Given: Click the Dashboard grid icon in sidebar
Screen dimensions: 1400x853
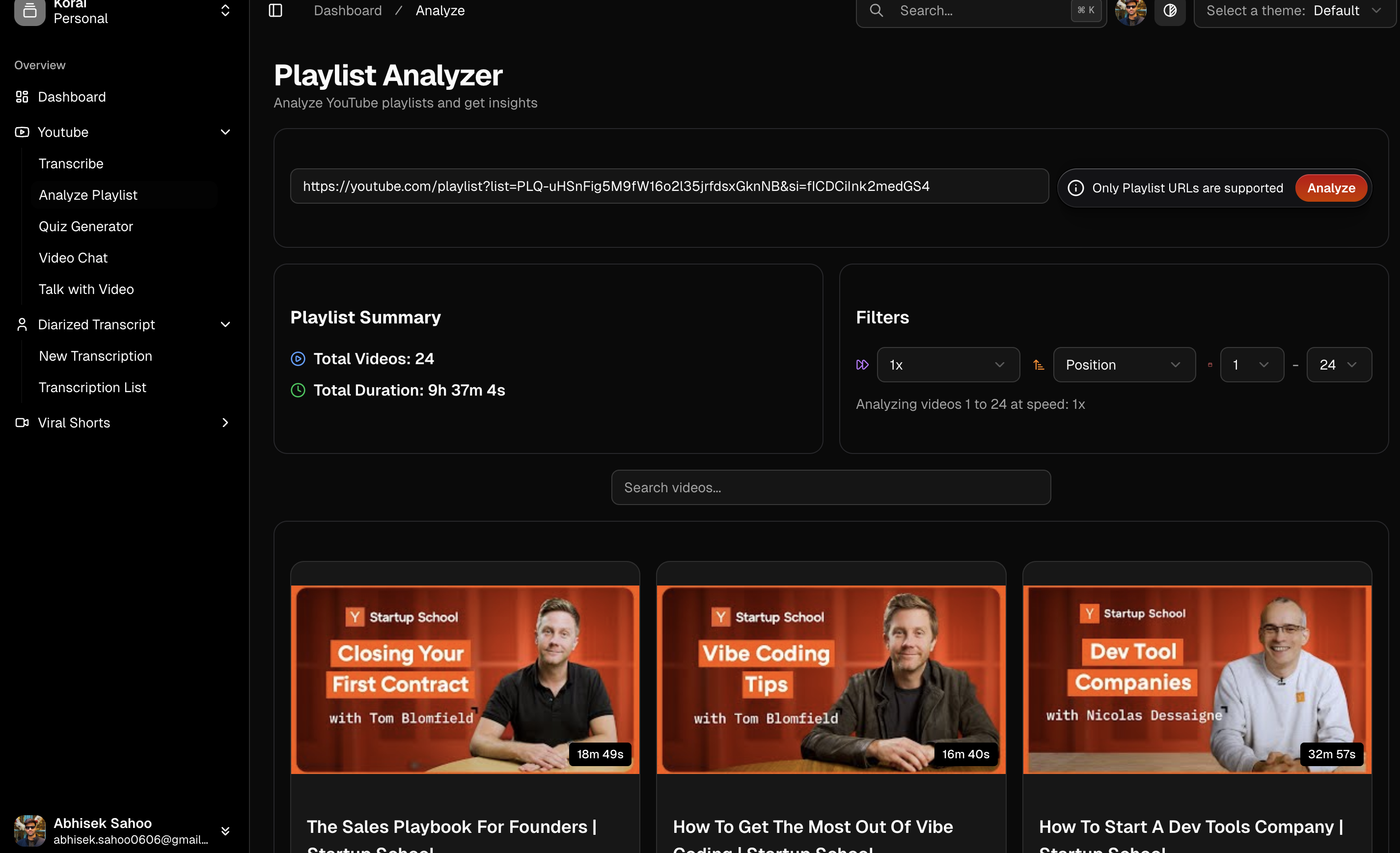Looking at the screenshot, I should [22, 97].
